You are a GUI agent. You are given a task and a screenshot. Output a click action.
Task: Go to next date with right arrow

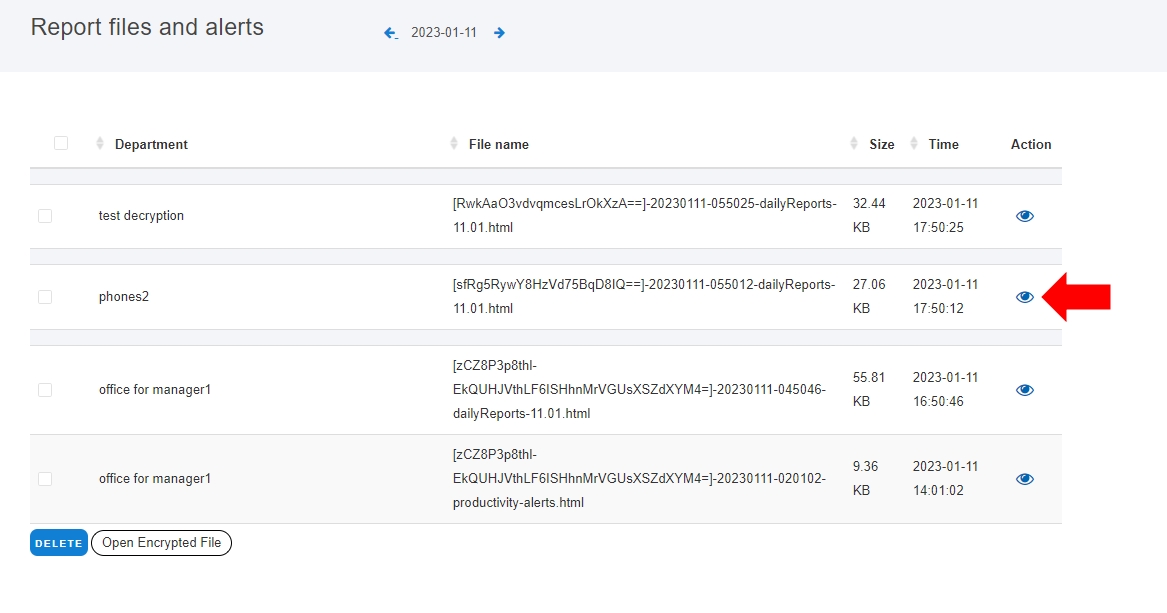pos(499,33)
